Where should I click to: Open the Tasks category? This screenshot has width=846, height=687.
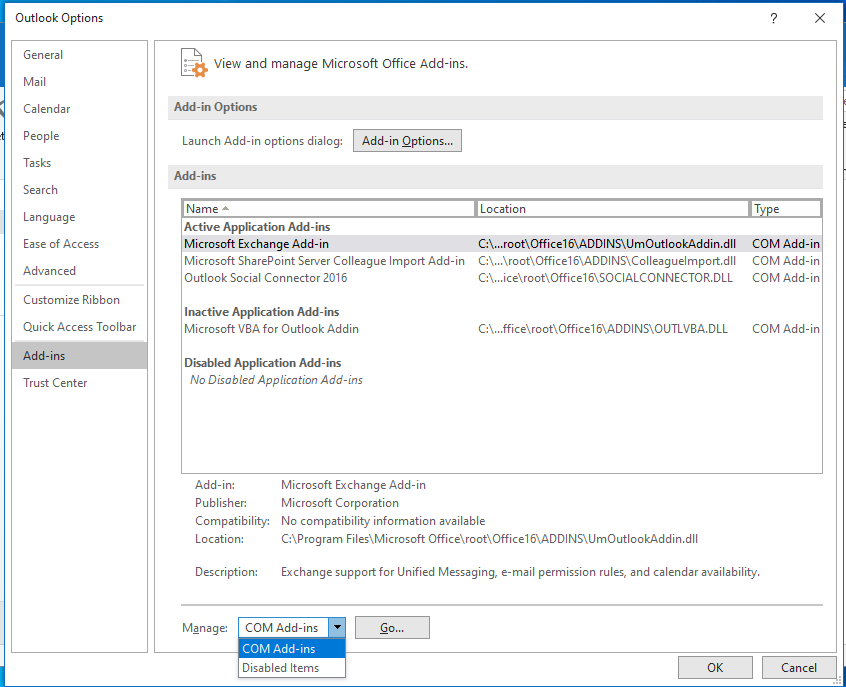(79, 163)
